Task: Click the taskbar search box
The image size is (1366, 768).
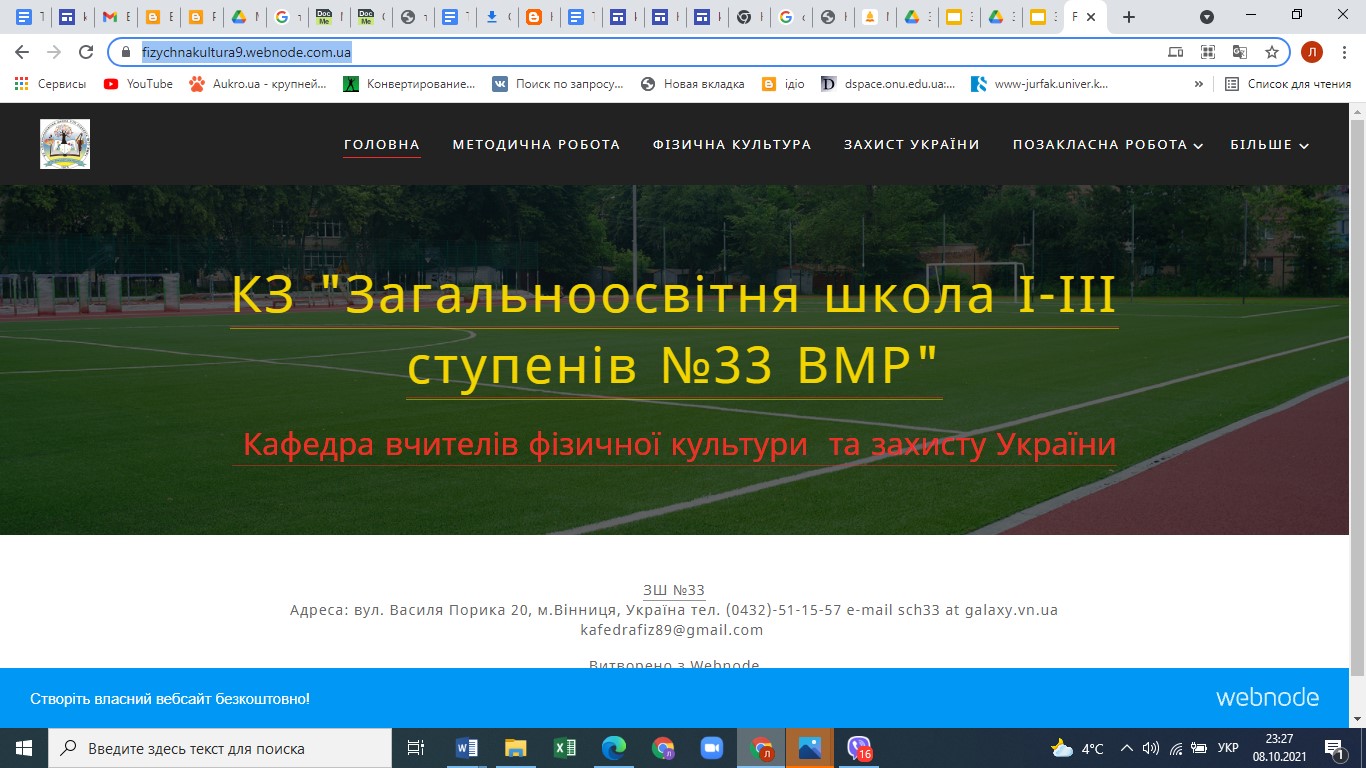Action: click(220, 748)
